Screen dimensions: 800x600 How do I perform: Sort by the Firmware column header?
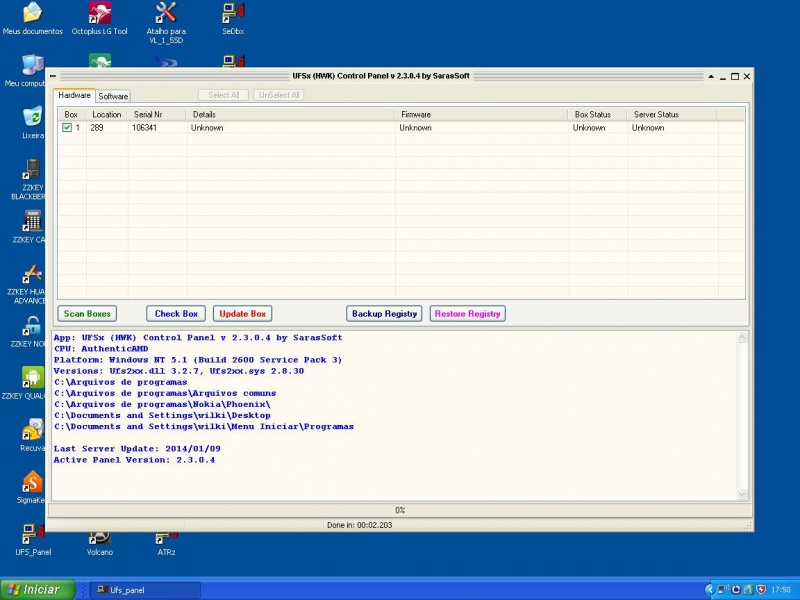point(482,114)
